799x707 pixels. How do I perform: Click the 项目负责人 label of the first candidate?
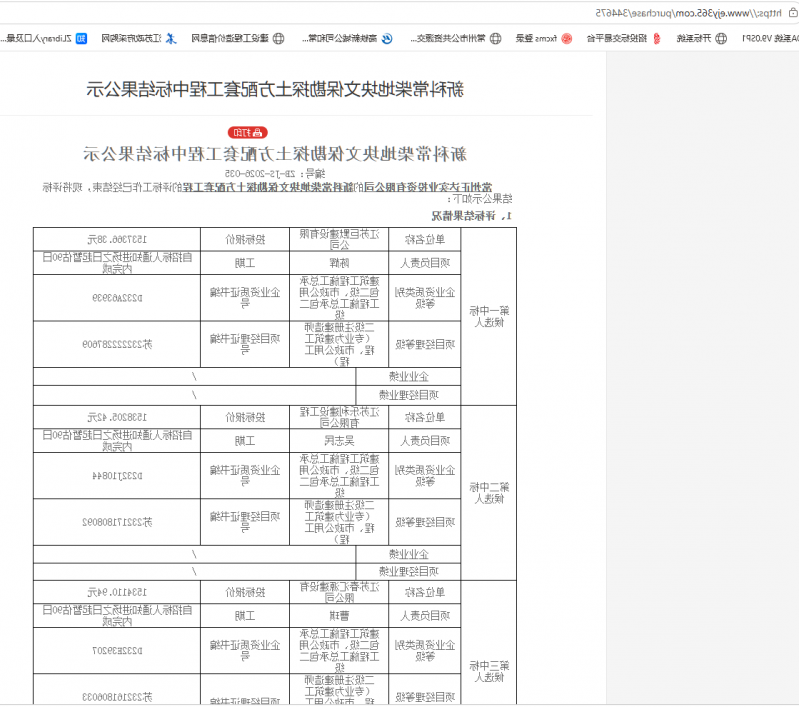click(x=425, y=263)
